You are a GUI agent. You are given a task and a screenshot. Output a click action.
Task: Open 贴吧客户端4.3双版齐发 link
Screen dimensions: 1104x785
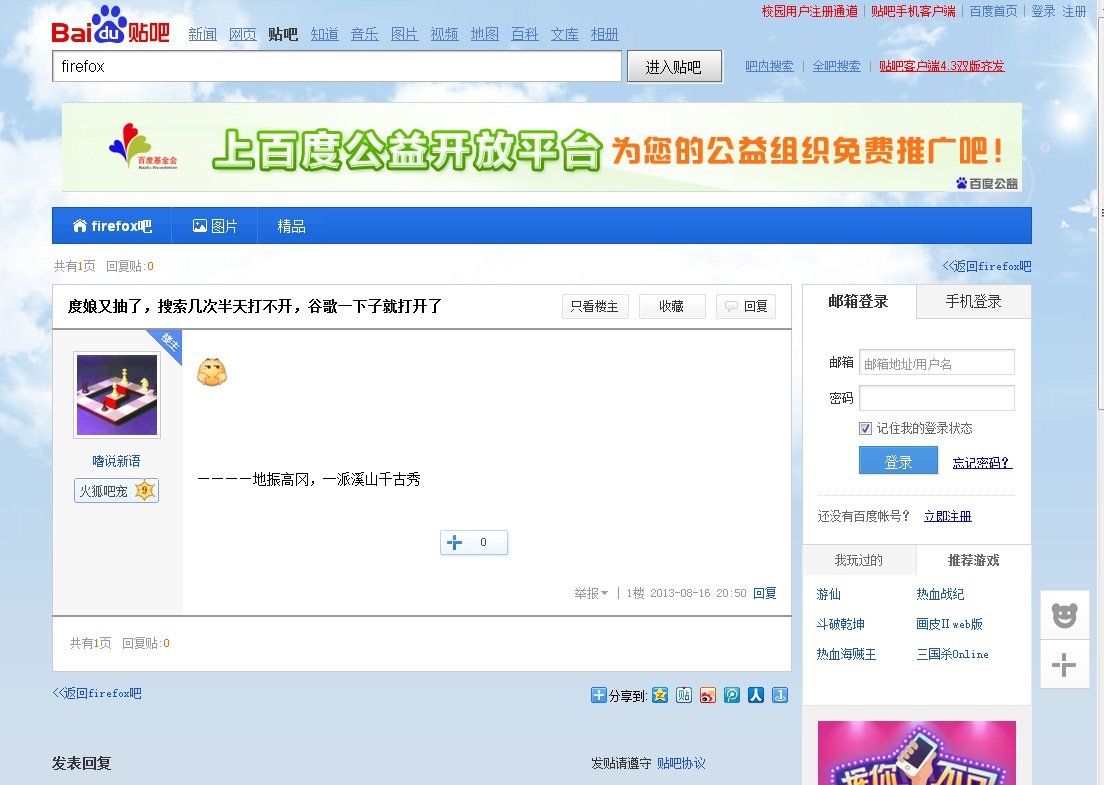[x=941, y=66]
